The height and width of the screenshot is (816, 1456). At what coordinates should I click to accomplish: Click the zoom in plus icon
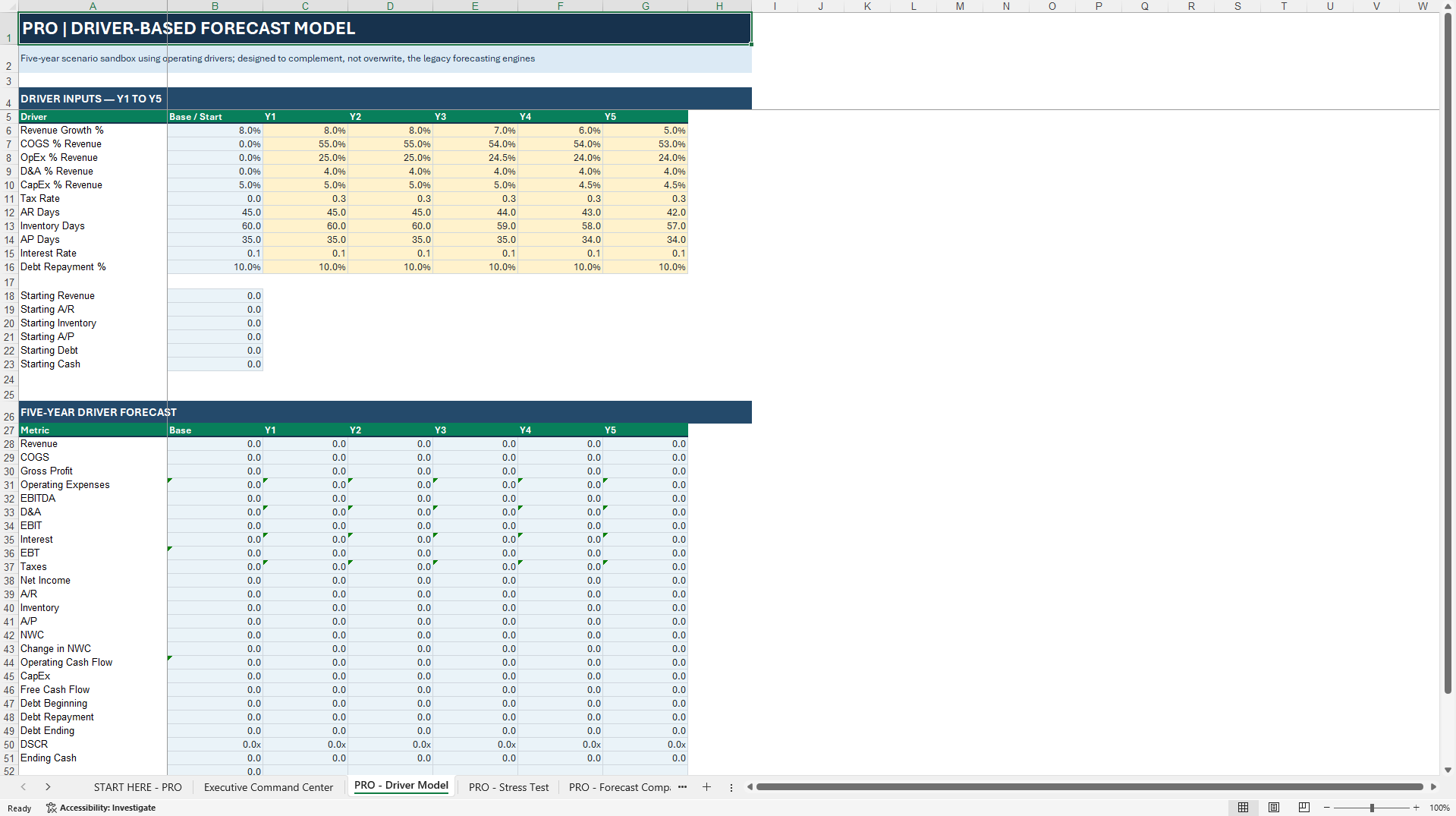pyautogui.click(x=1416, y=808)
